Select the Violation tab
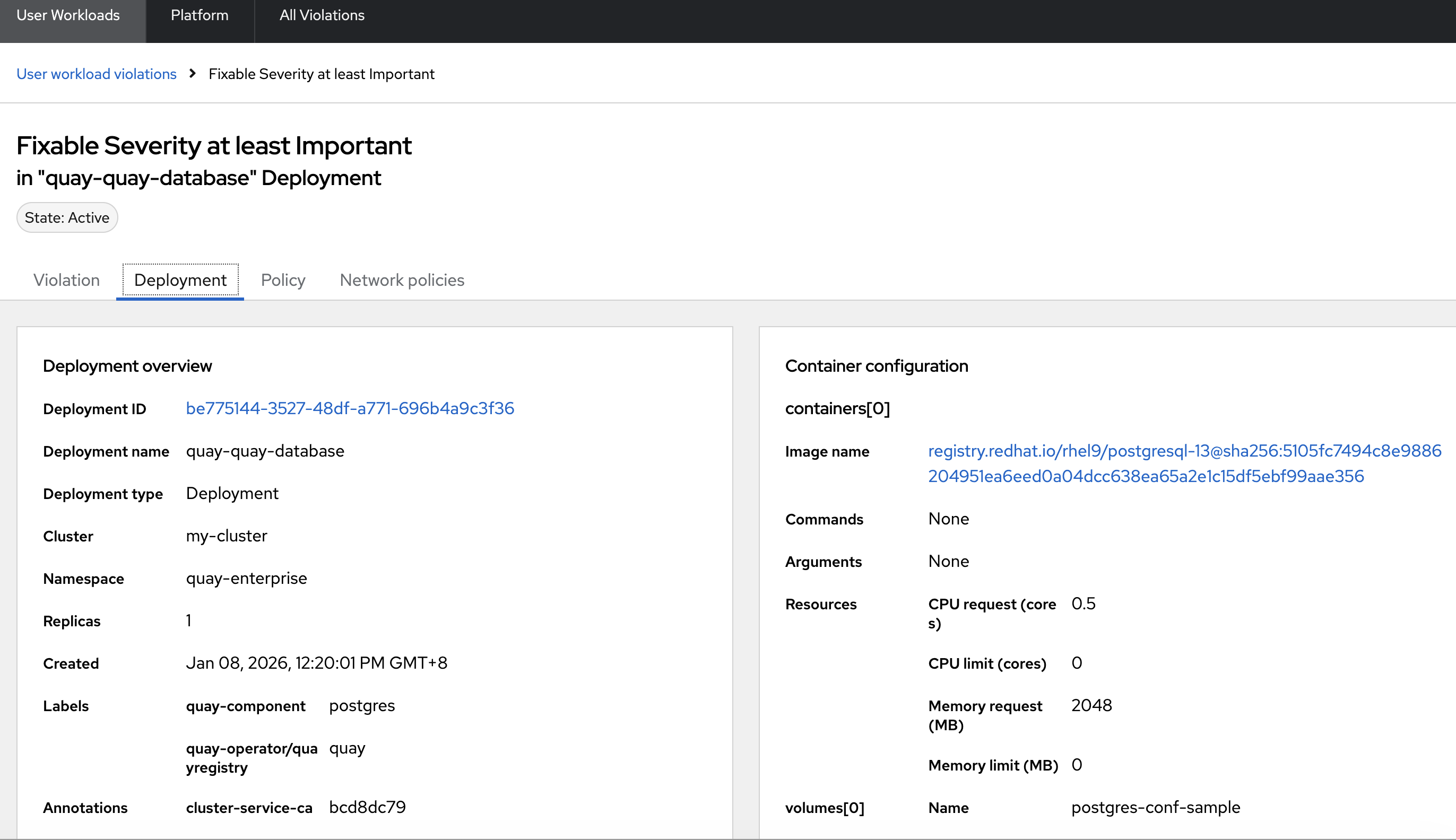 (x=66, y=280)
